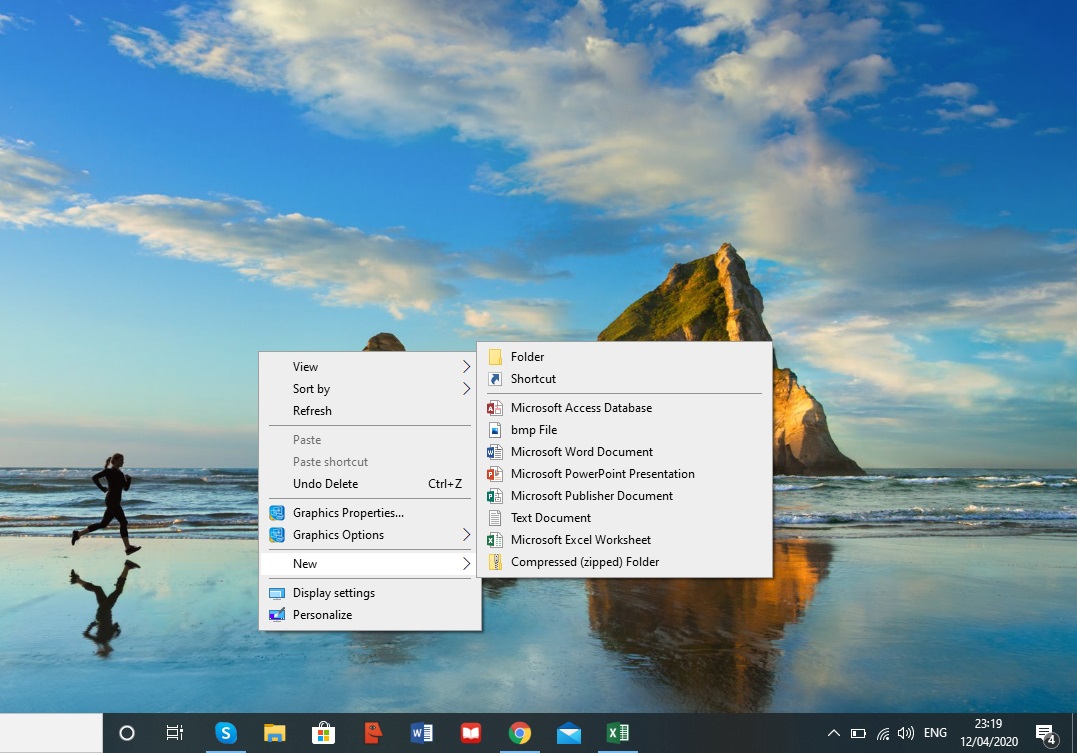Screen dimensions: 1077x753
Task: Open Display settings
Action: [x=333, y=592]
